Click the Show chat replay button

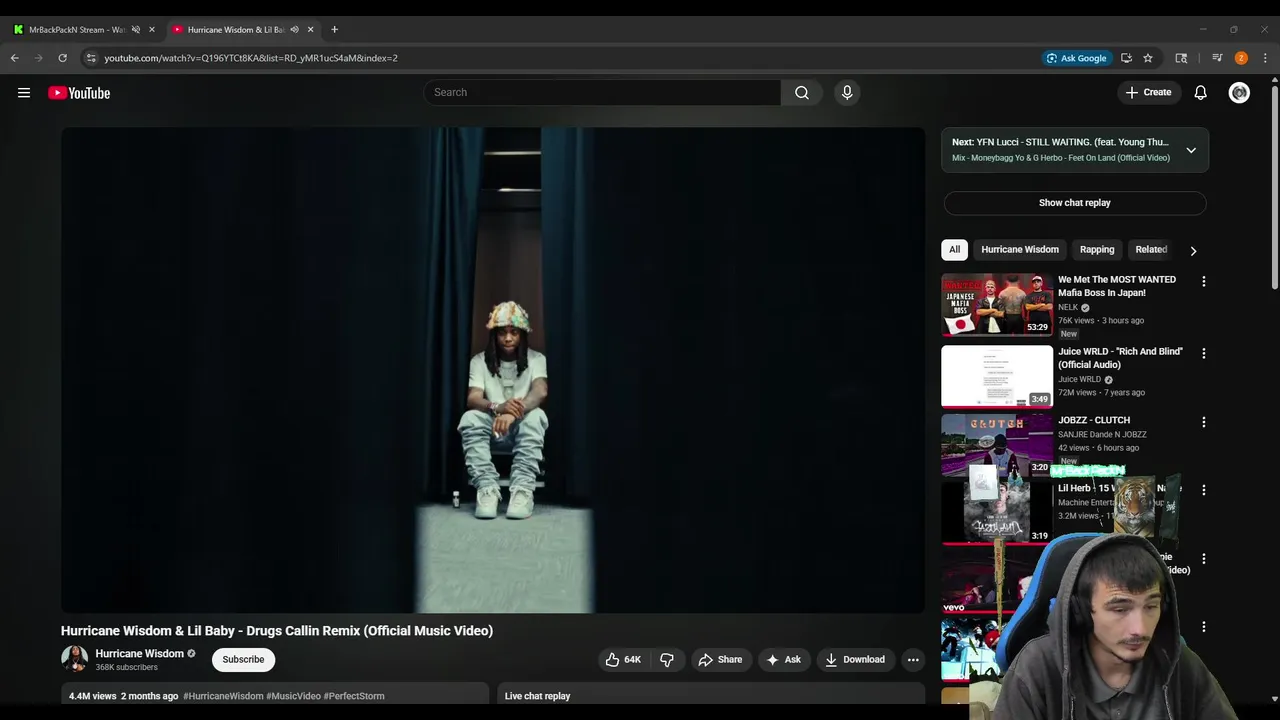[1075, 203]
